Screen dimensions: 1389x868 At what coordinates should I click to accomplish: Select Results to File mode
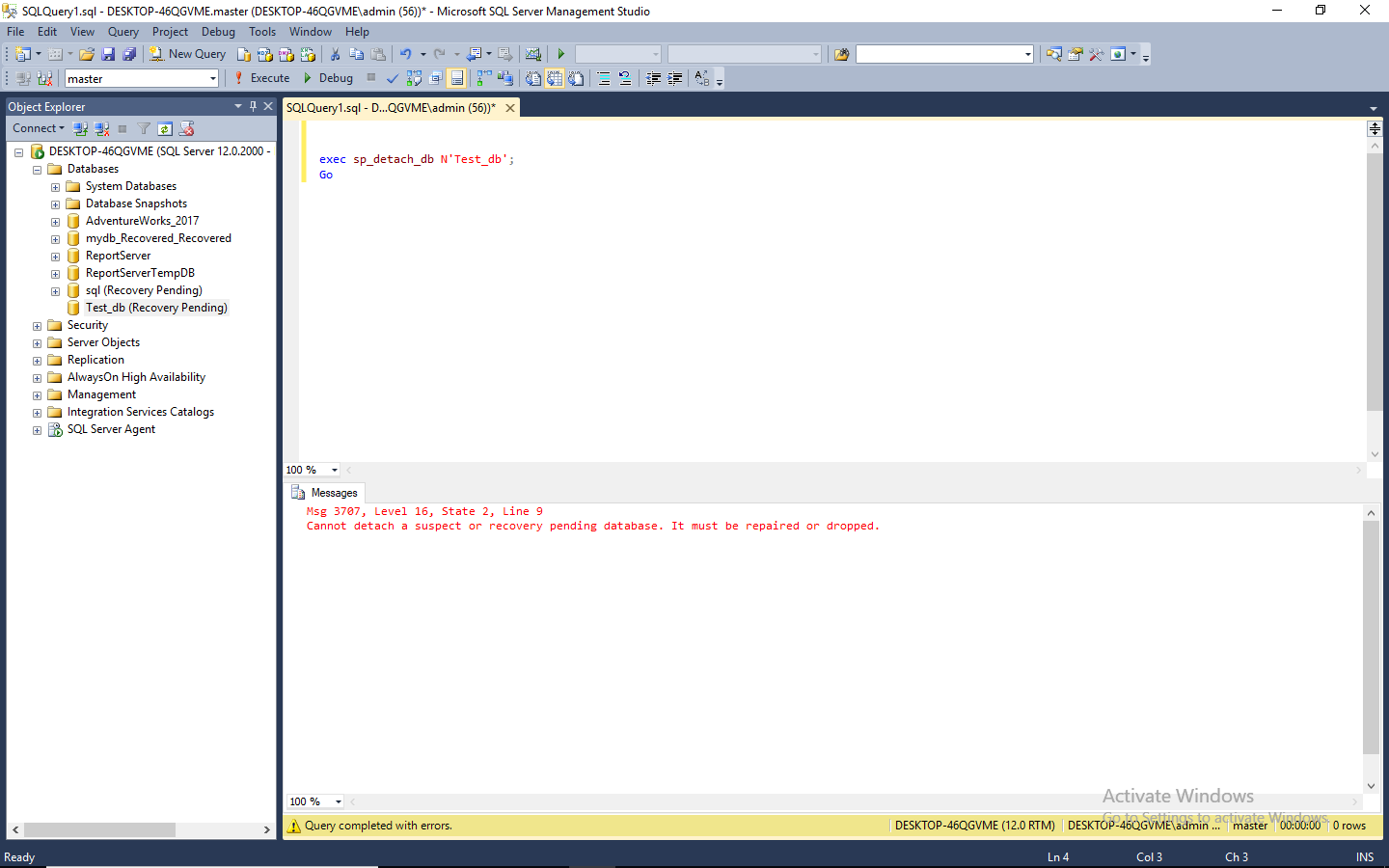(576, 78)
